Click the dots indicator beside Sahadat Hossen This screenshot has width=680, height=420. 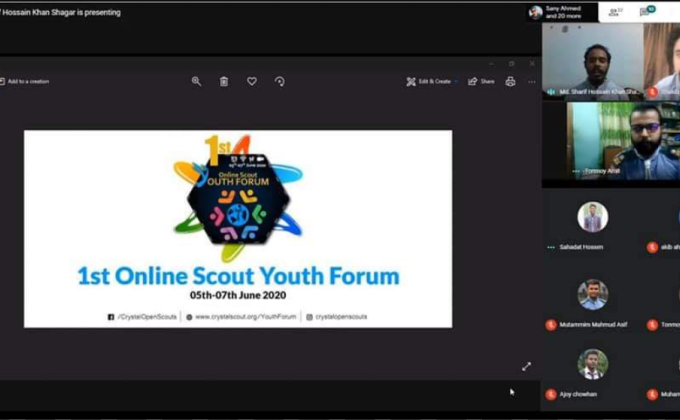coord(551,247)
